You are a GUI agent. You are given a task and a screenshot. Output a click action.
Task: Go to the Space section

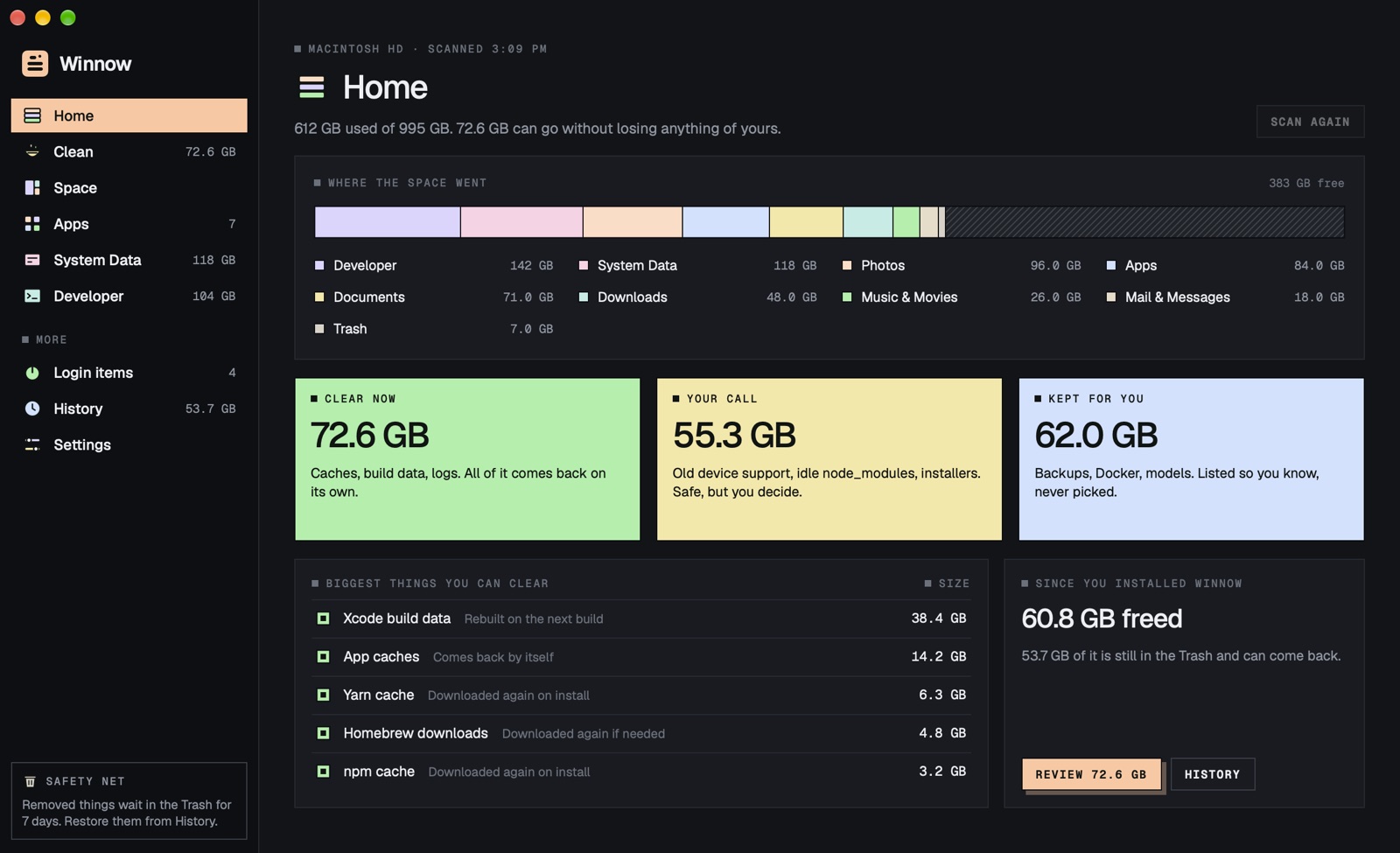pos(129,187)
